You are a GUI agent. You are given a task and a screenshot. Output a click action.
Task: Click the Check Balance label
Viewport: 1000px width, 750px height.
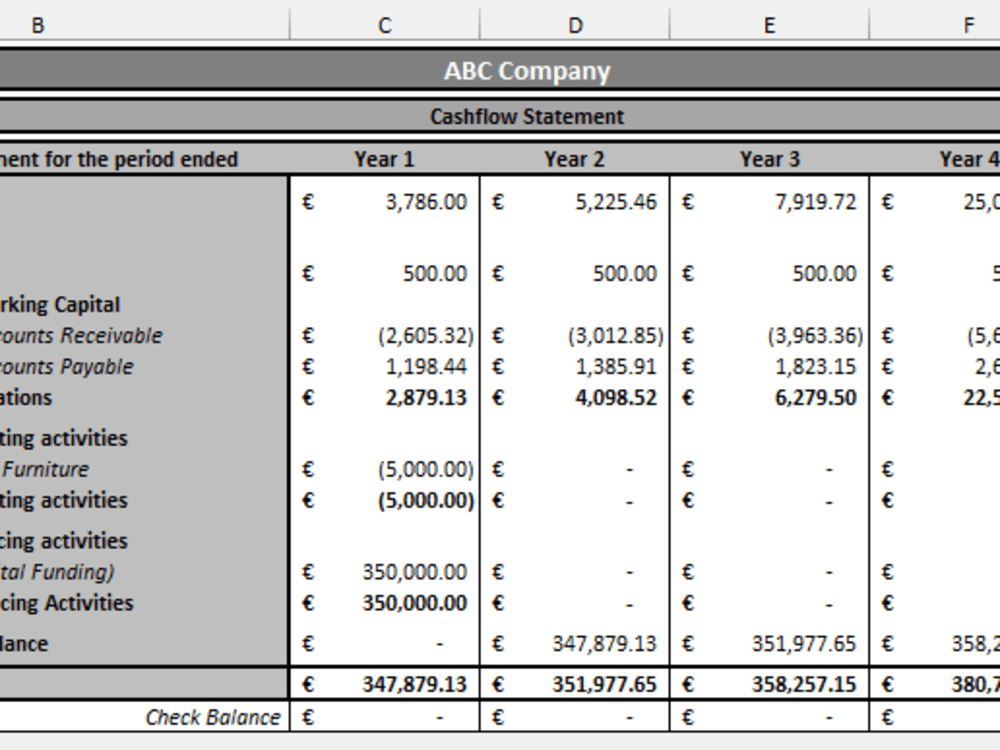coord(213,717)
